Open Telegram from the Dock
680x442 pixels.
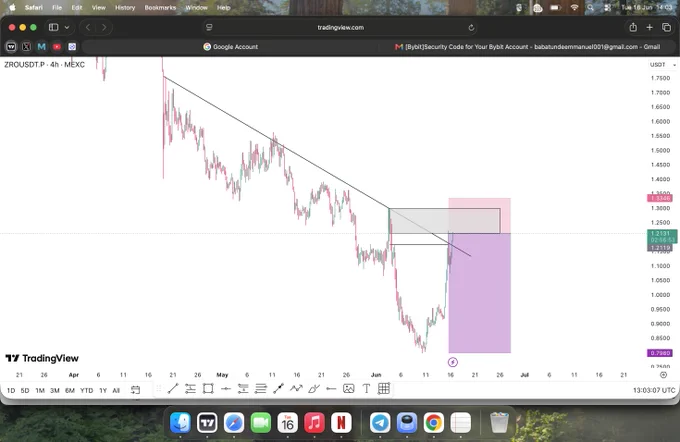click(380, 422)
